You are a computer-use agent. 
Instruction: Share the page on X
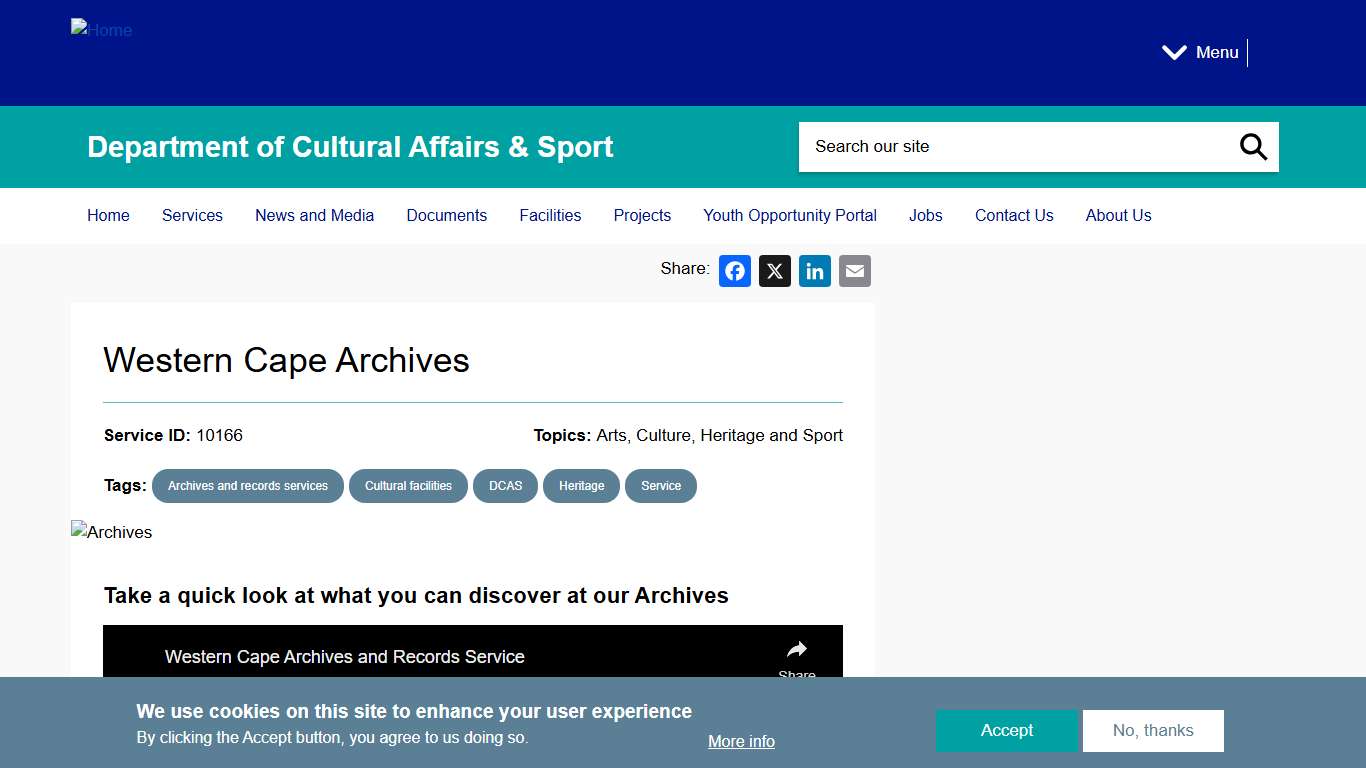point(775,271)
